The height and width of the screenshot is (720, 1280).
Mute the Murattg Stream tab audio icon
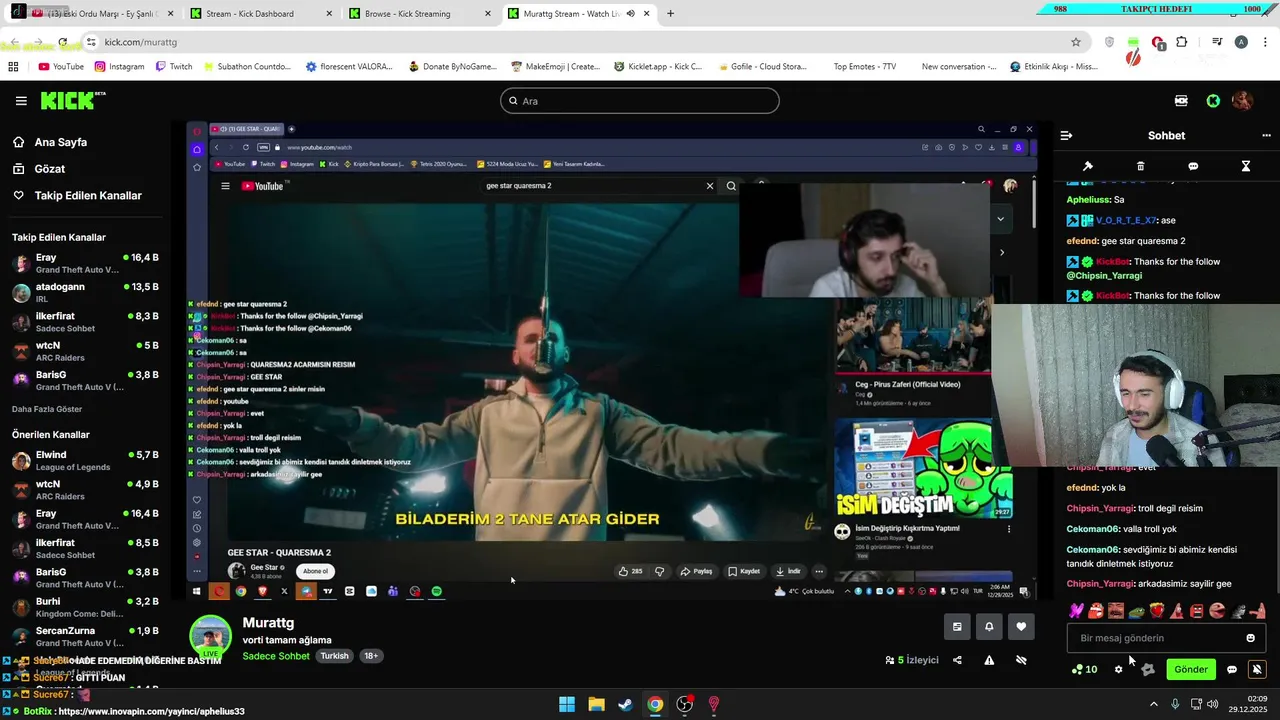[630, 14]
